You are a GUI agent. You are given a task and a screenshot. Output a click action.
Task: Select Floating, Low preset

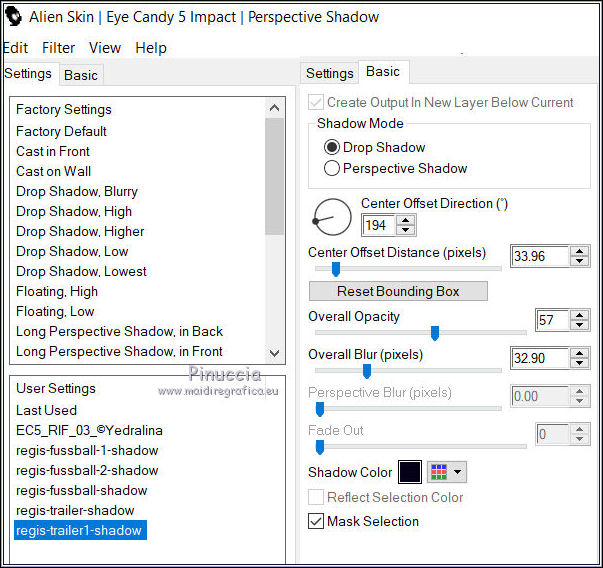click(x=55, y=311)
